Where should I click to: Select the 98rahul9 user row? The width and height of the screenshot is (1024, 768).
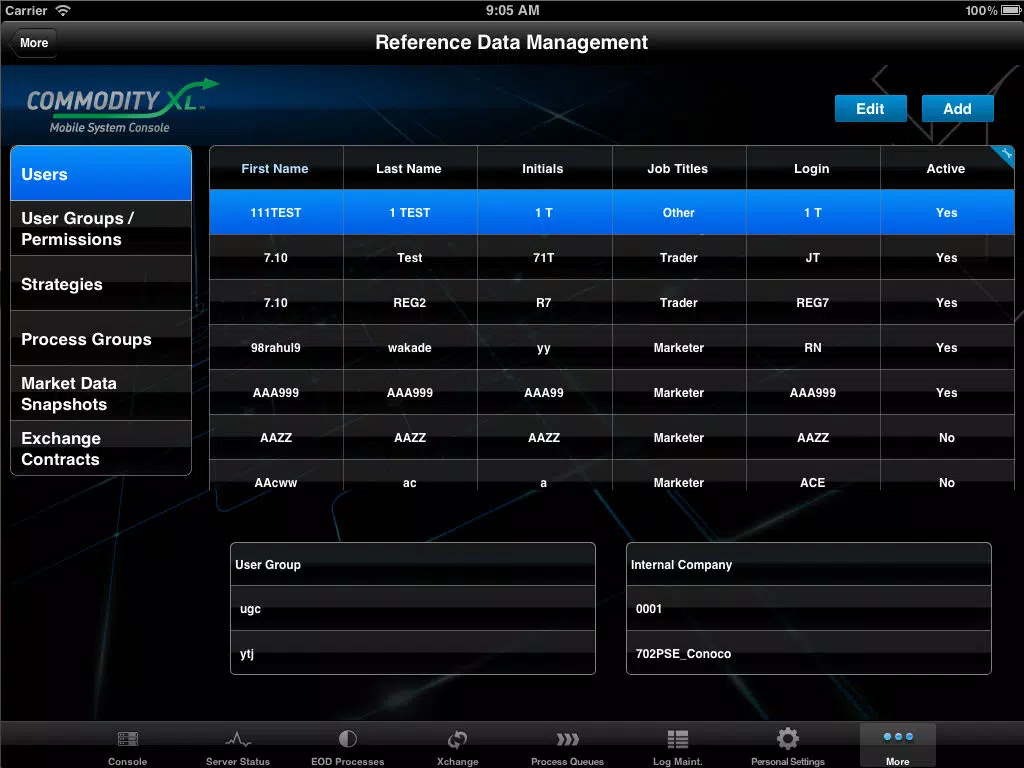[x=612, y=347]
